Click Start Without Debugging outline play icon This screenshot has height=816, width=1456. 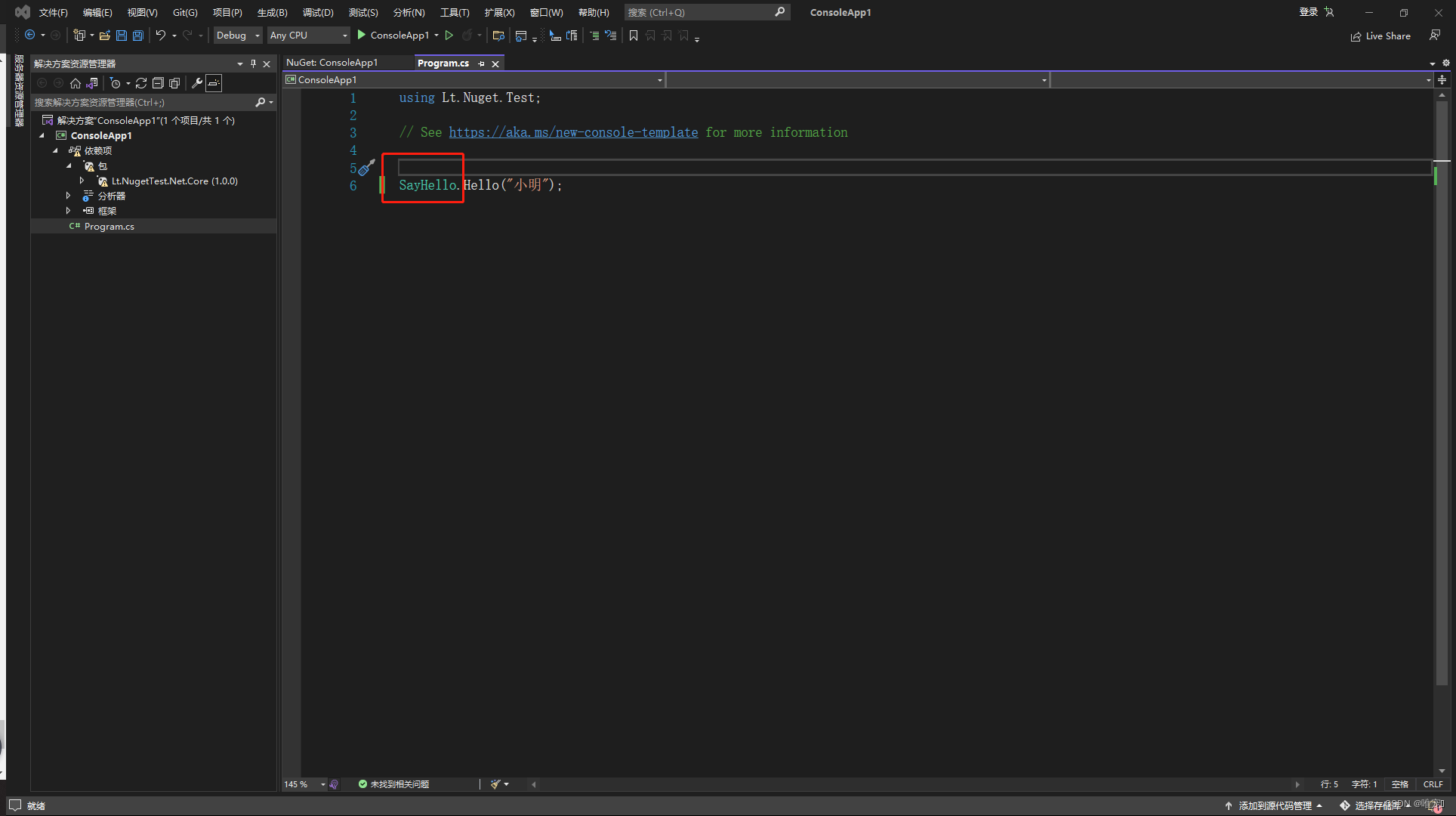[x=449, y=36]
